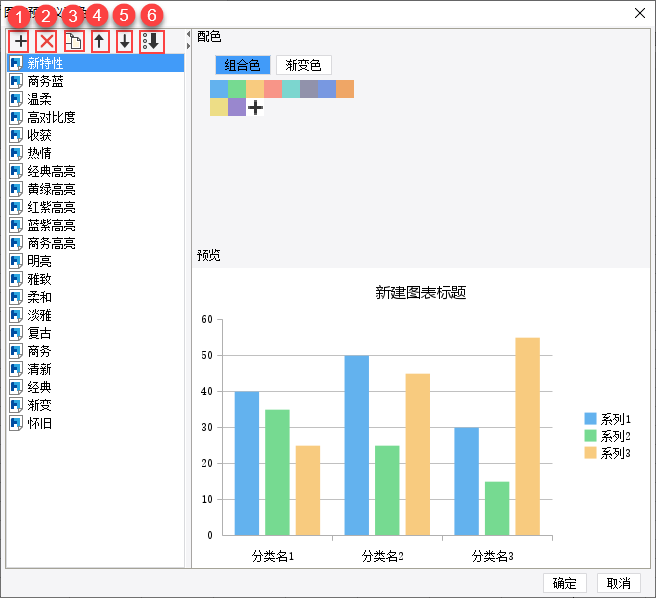Select the 经典 scheme

[x=96, y=387]
